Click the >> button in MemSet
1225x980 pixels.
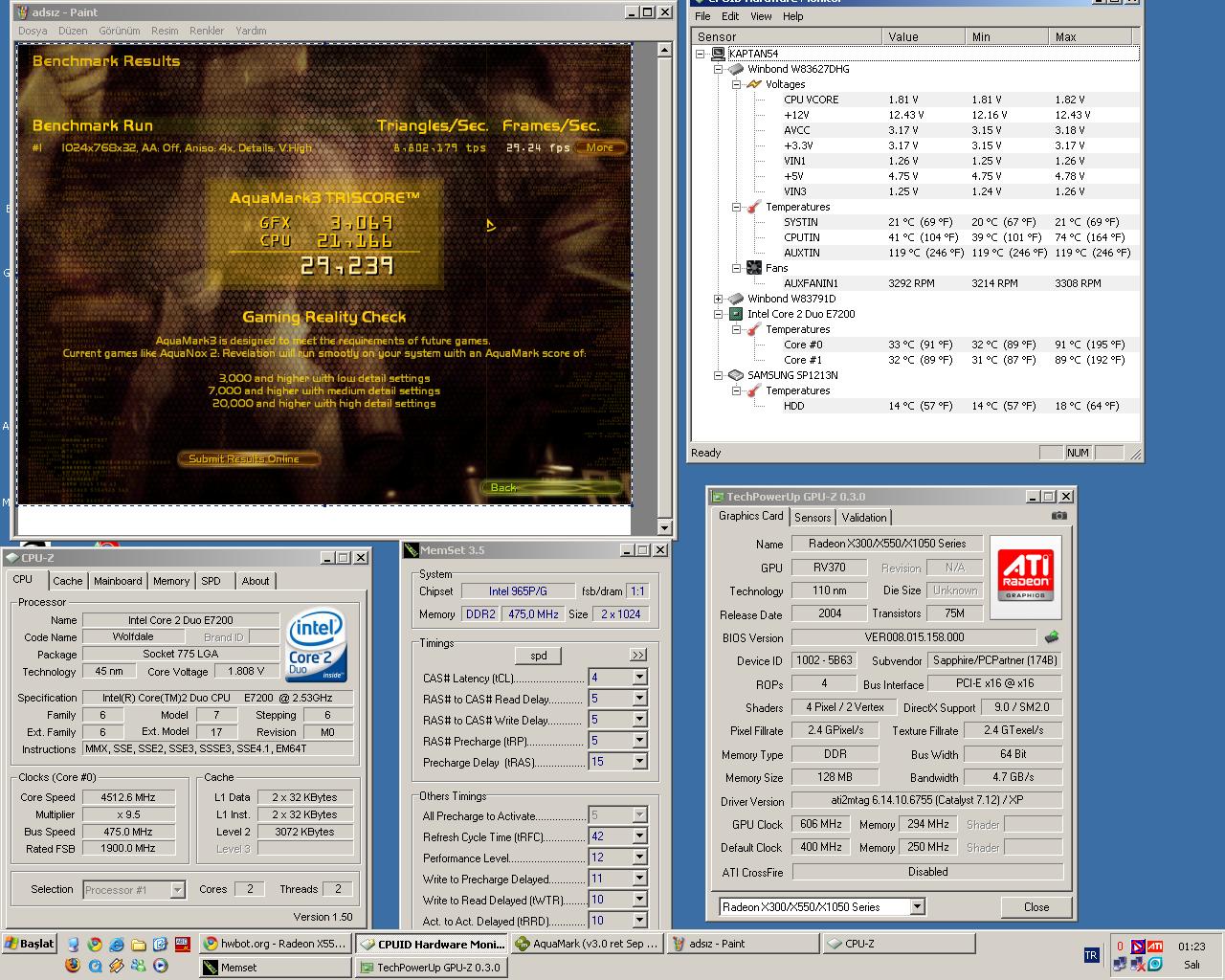coord(638,656)
